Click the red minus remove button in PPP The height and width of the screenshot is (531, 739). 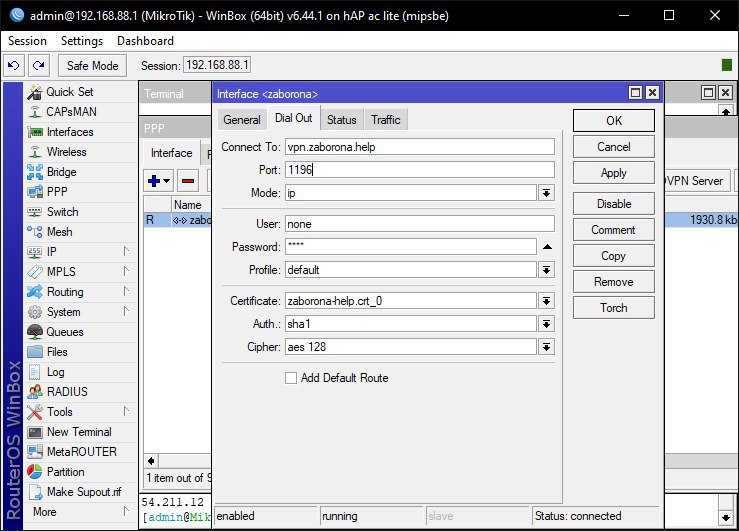[x=188, y=181]
